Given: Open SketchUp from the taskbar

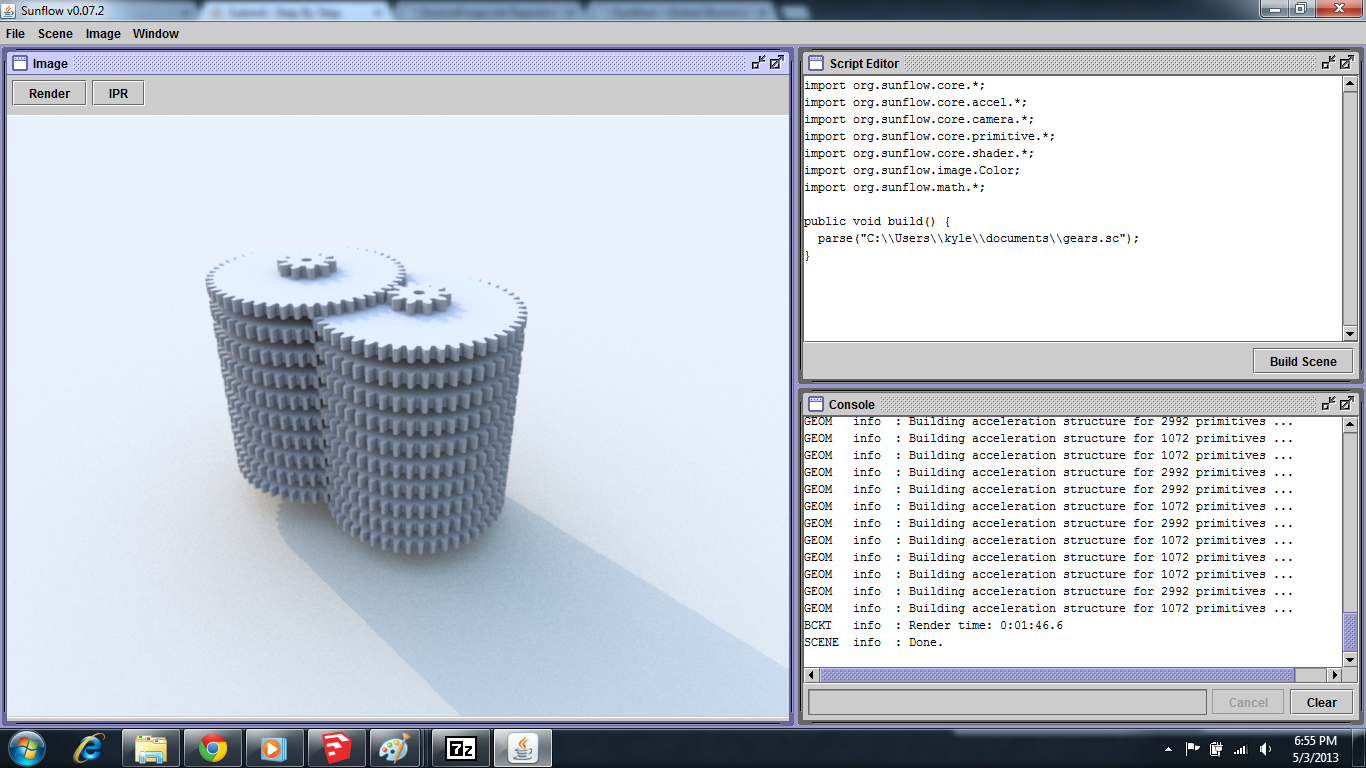Looking at the screenshot, I should (x=336, y=748).
